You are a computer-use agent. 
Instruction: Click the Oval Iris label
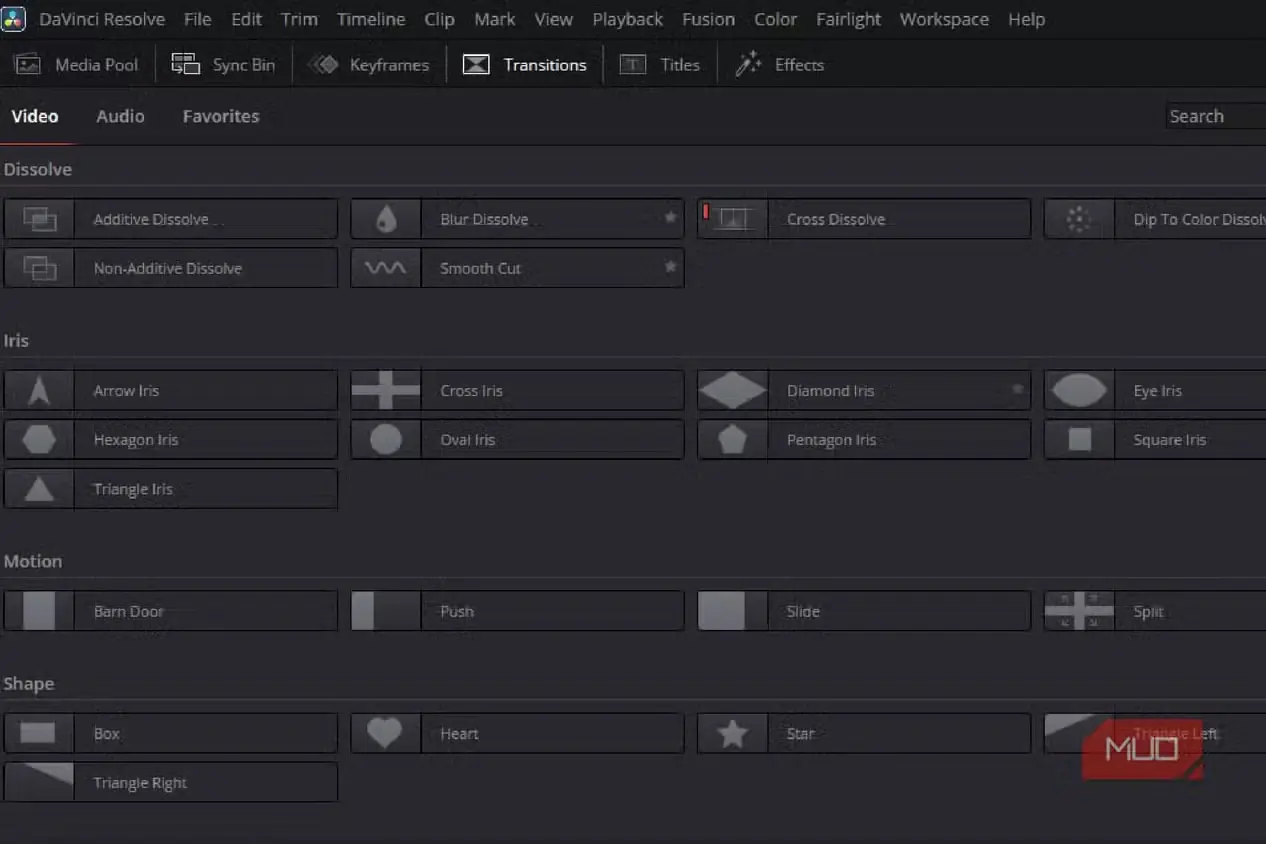pyautogui.click(x=468, y=439)
